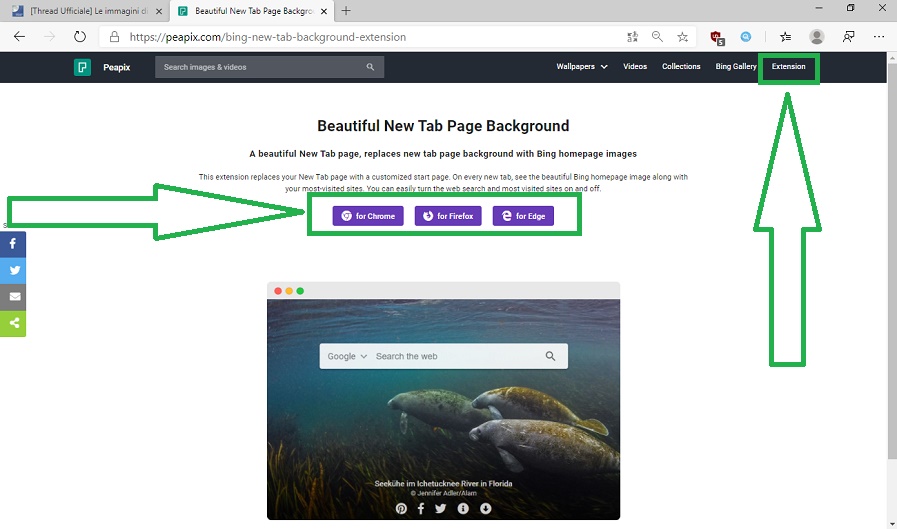Open the translate page icon in address bar

[x=632, y=37]
